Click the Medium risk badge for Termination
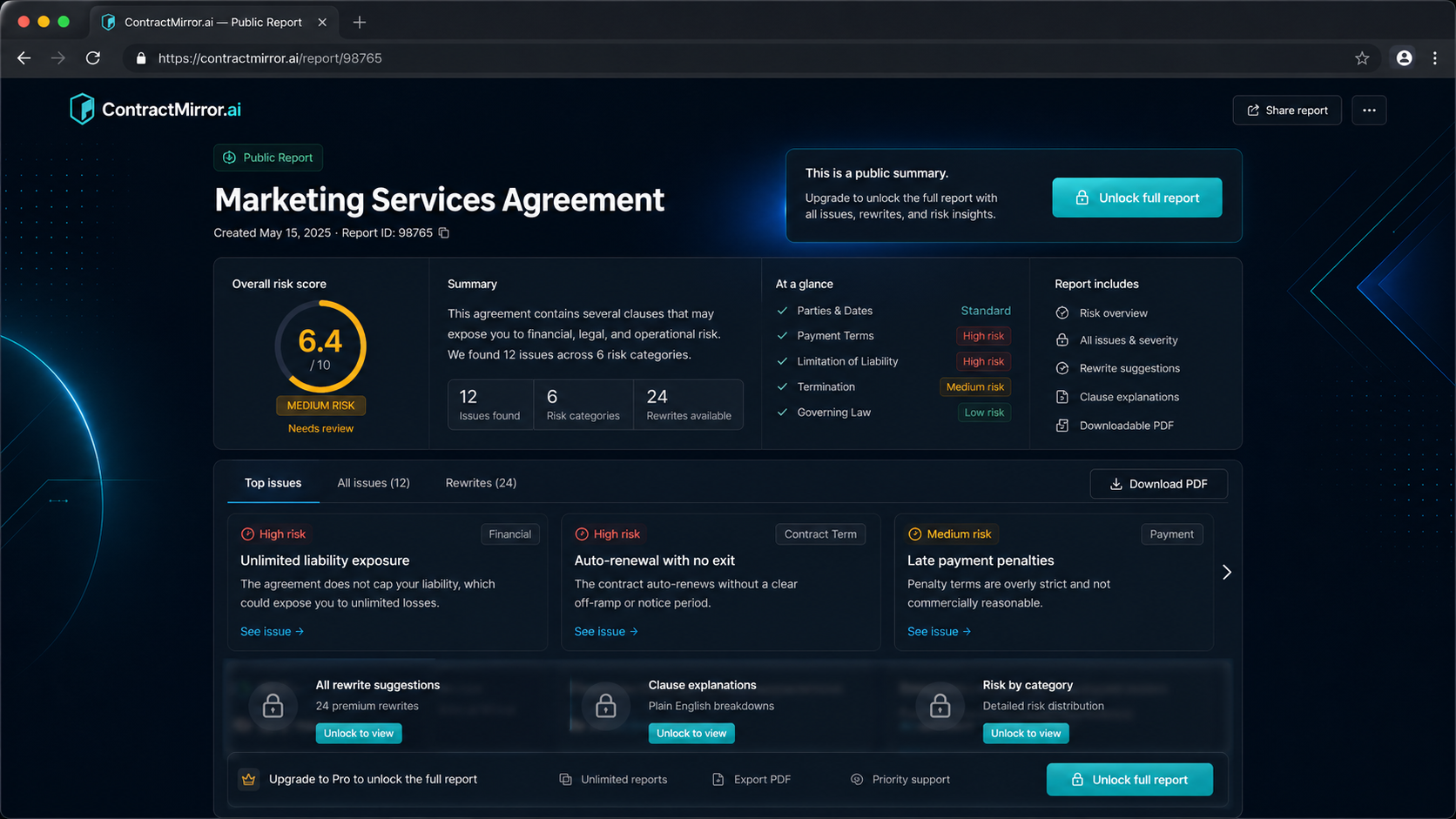The height and width of the screenshot is (819, 1456). pos(975,387)
